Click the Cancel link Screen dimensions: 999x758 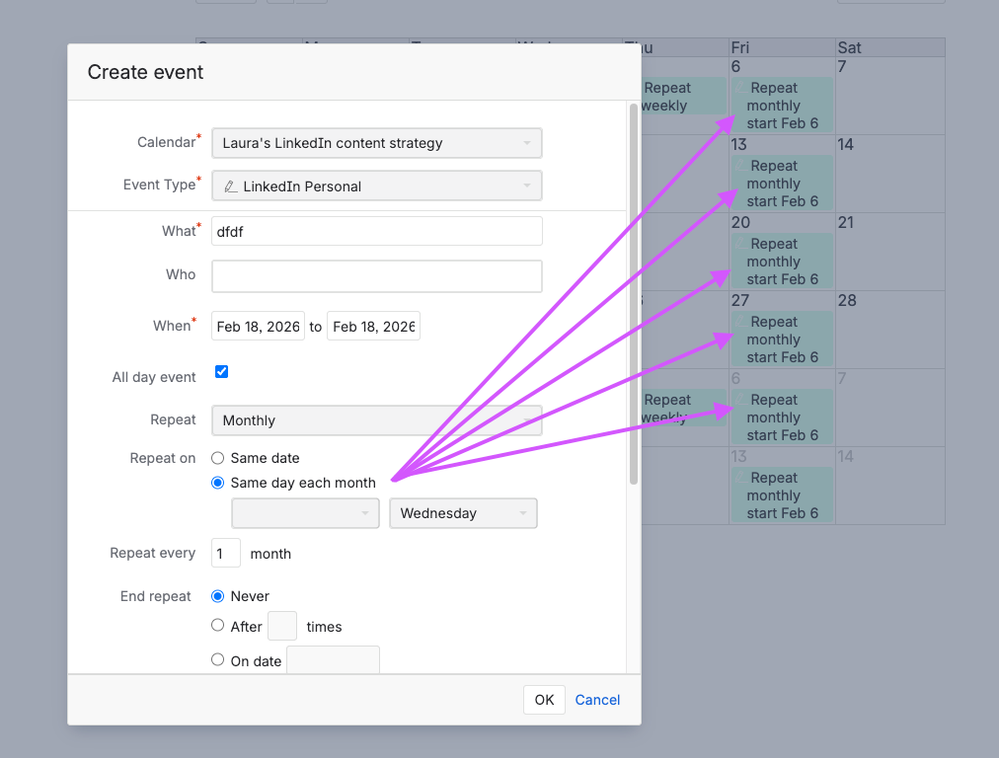(596, 699)
